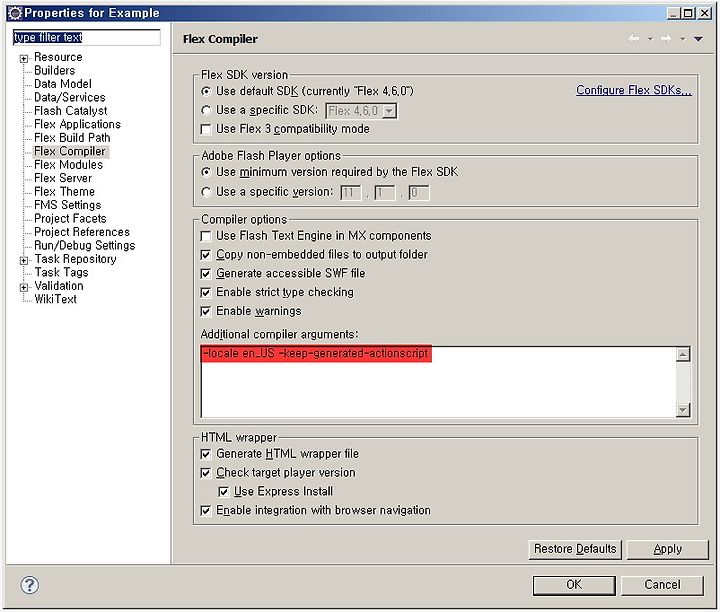Select Data Model in the tree
This screenshot has width=720, height=612.
tap(63, 84)
